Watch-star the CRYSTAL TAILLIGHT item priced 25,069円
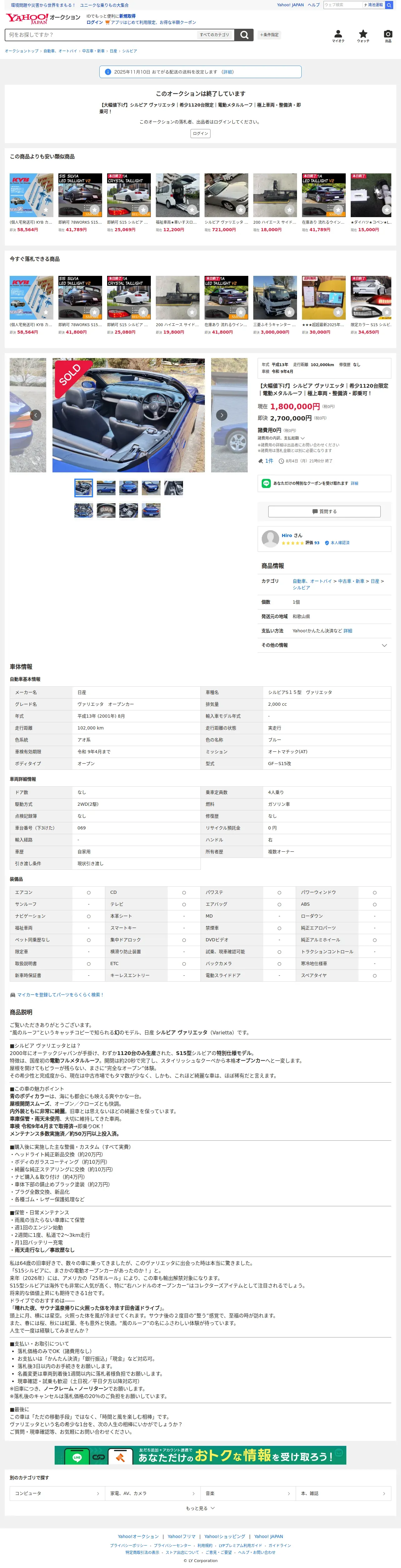 click(143, 210)
